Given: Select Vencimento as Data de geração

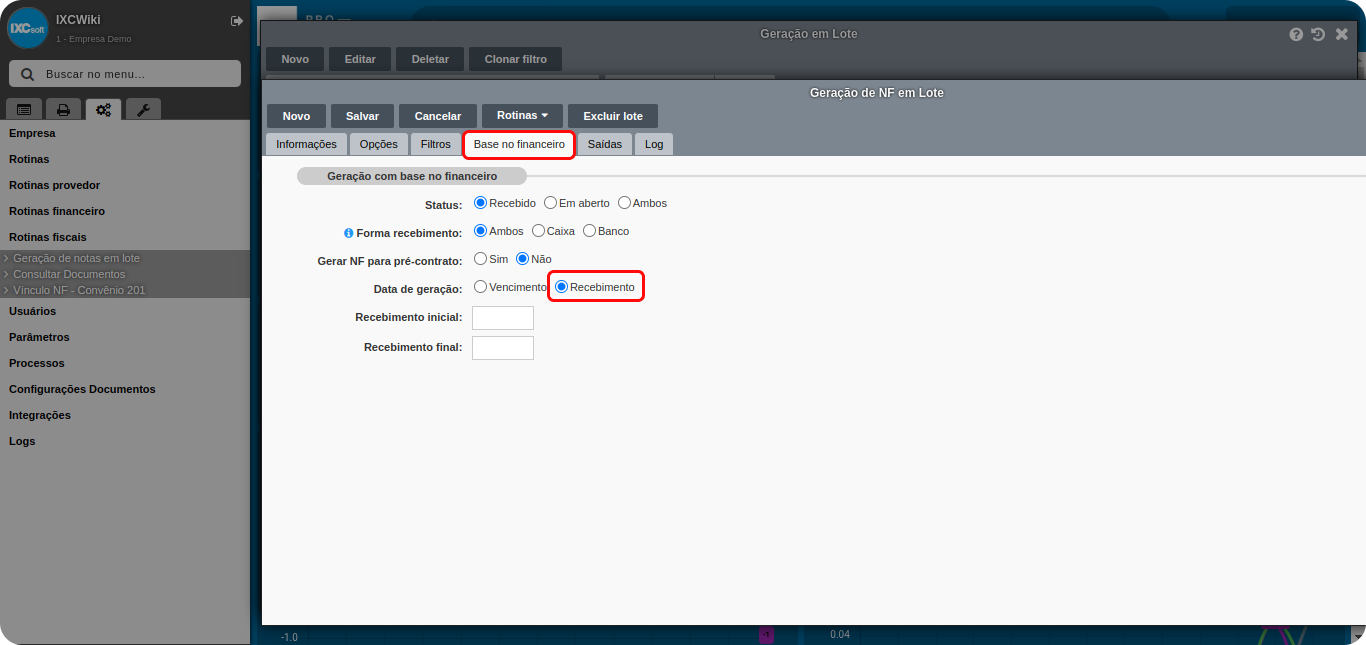Looking at the screenshot, I should (x=480, y=287).
